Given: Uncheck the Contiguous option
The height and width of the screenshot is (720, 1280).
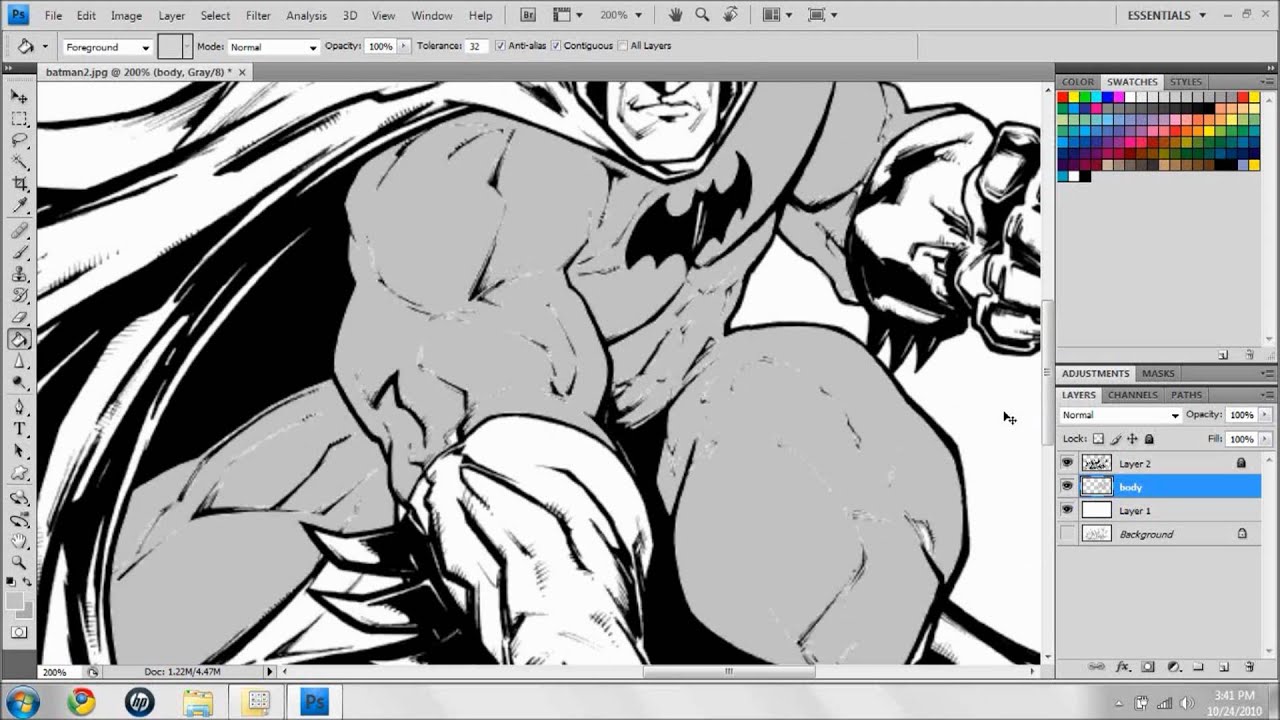Looking at the screenshot, I should click(557, 46).
